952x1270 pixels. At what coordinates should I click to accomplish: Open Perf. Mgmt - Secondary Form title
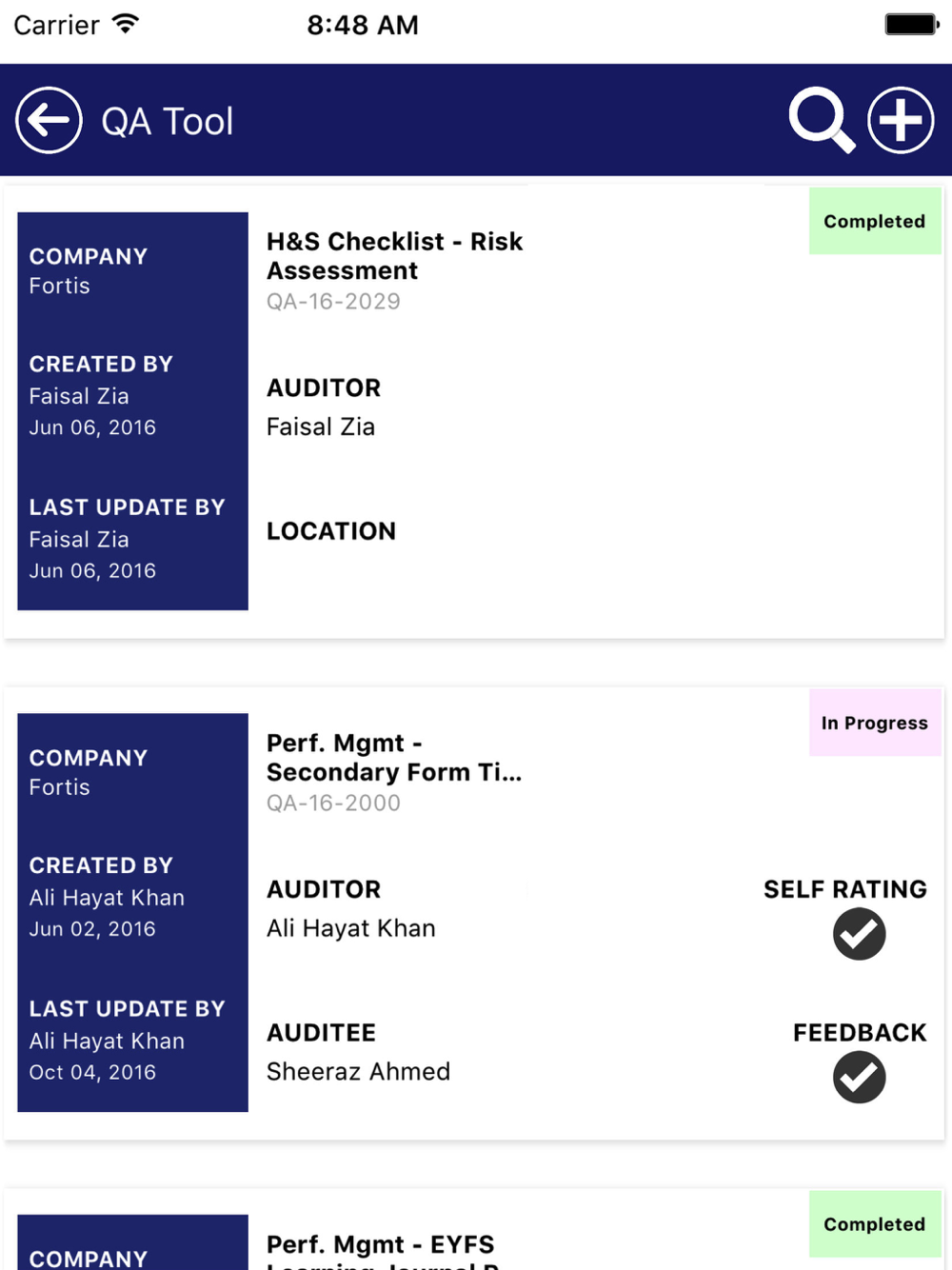[394, 757]
